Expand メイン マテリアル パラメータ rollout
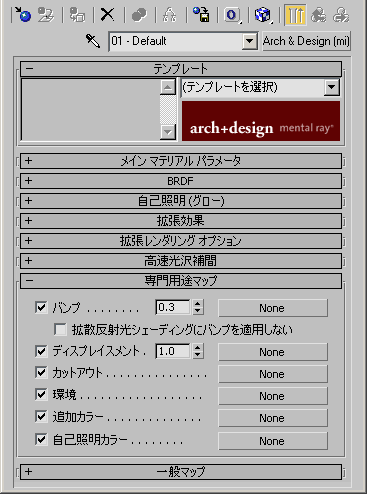Screen dimensions: 367x494 click(x=181, y=161)
